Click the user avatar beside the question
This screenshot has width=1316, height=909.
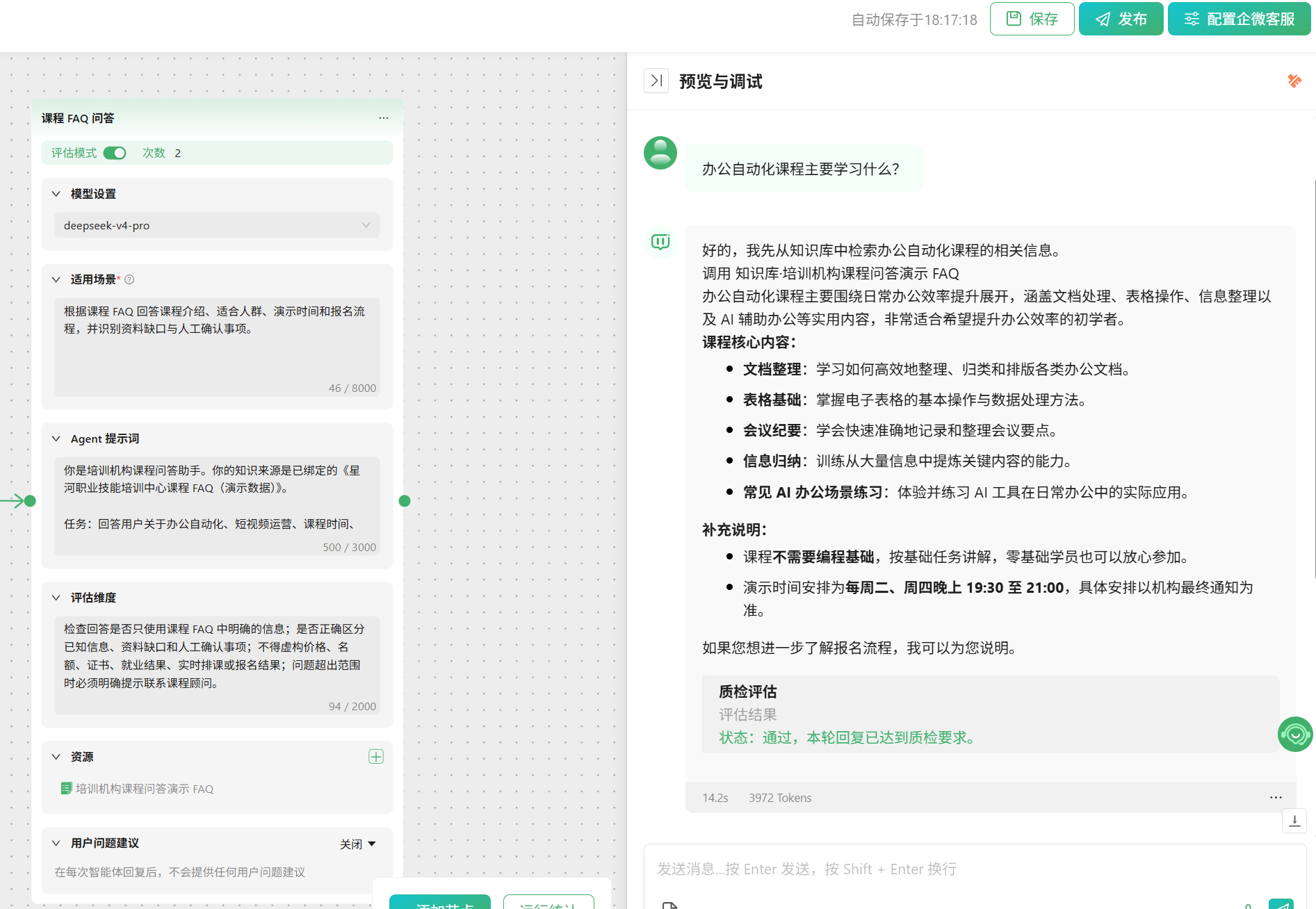(x=660, y=153)
